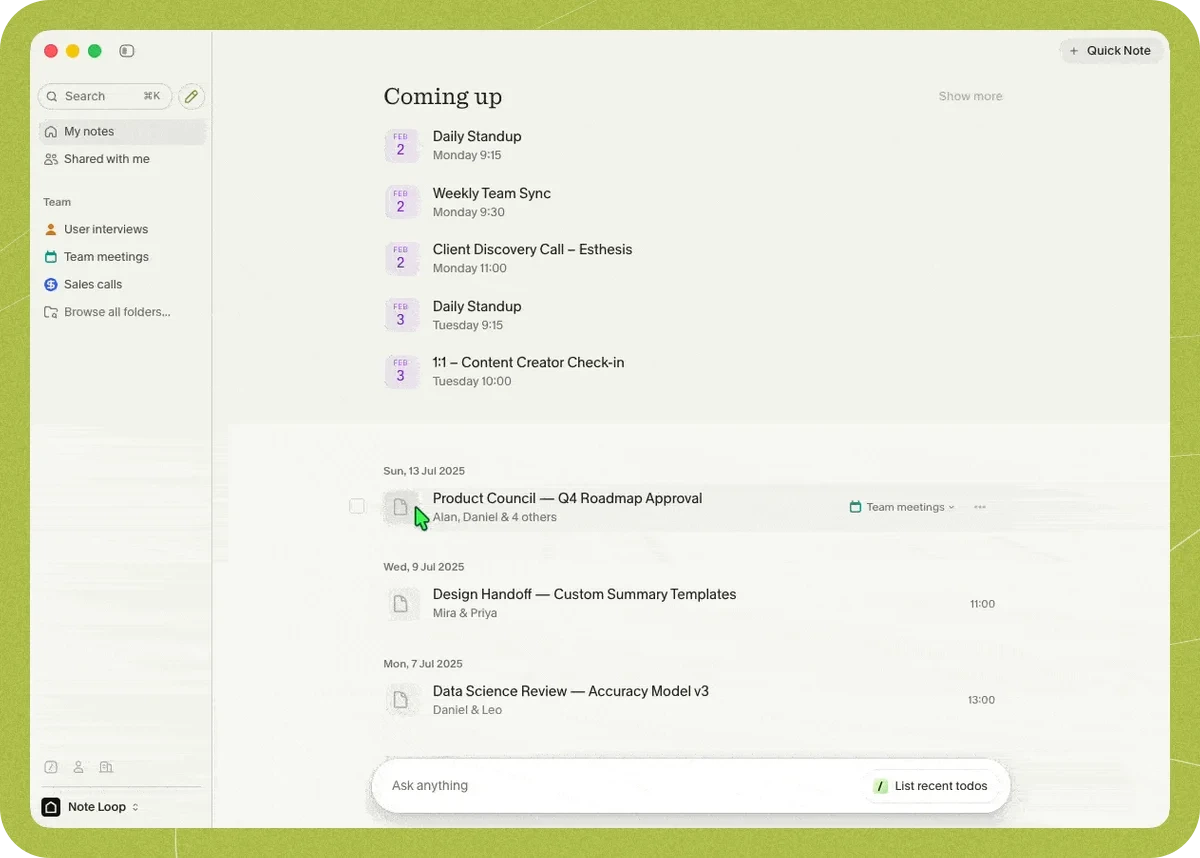The image size is (1200, 858).
Task: Open more options ellipsis on Product Council row
Action: (x=980, y=507)
